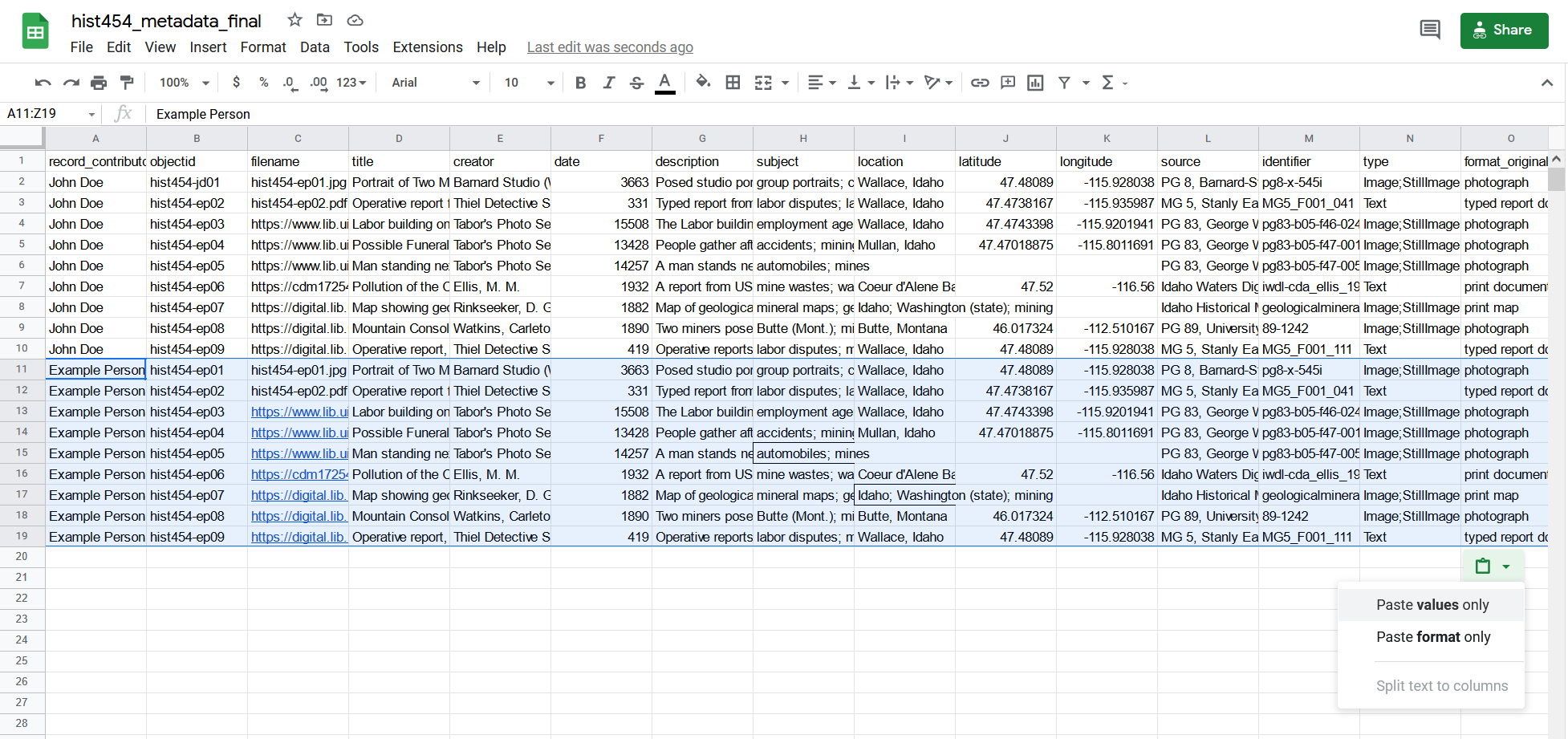This screenshot has width=1568, height=739.
Task: Open the fill color picker
Action: point(703,83)
